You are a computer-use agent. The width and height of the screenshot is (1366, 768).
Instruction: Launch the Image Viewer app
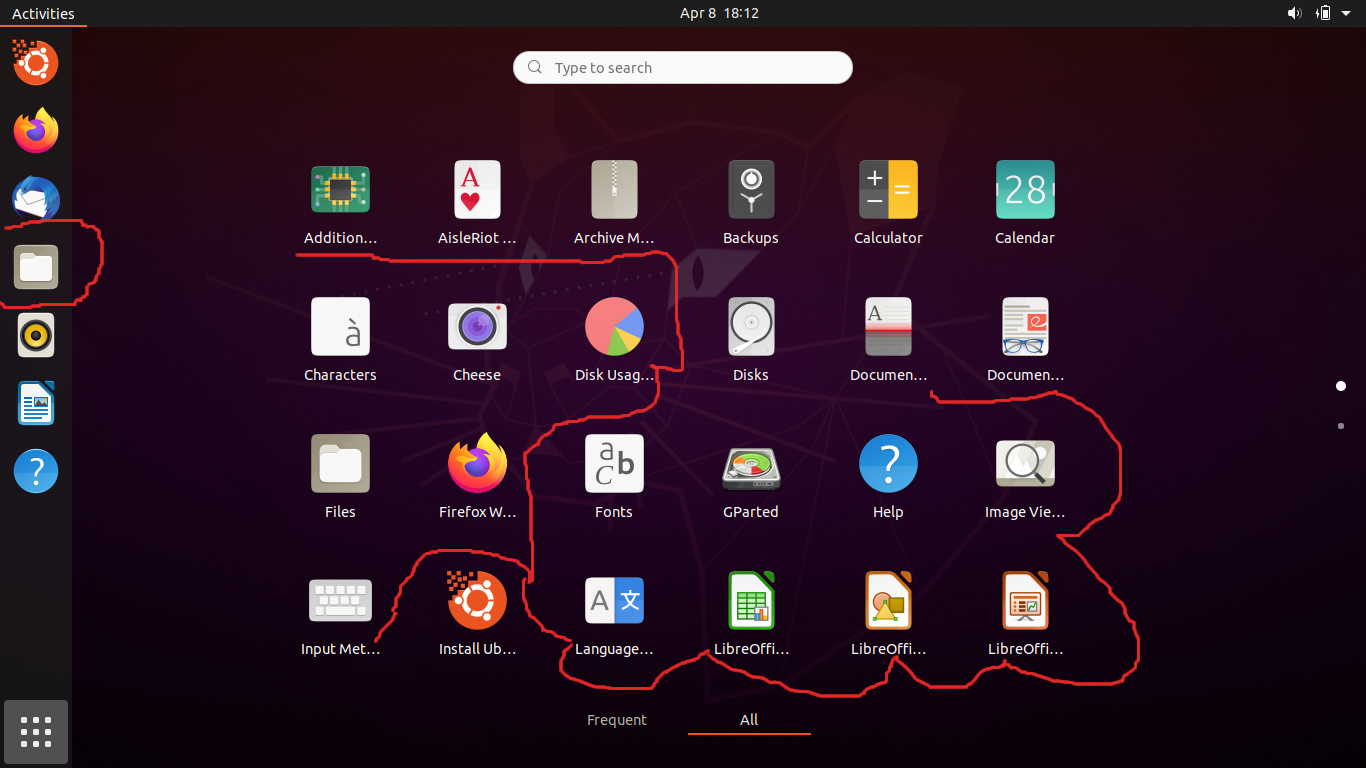pyautogui.click(x=1025, y=464)
